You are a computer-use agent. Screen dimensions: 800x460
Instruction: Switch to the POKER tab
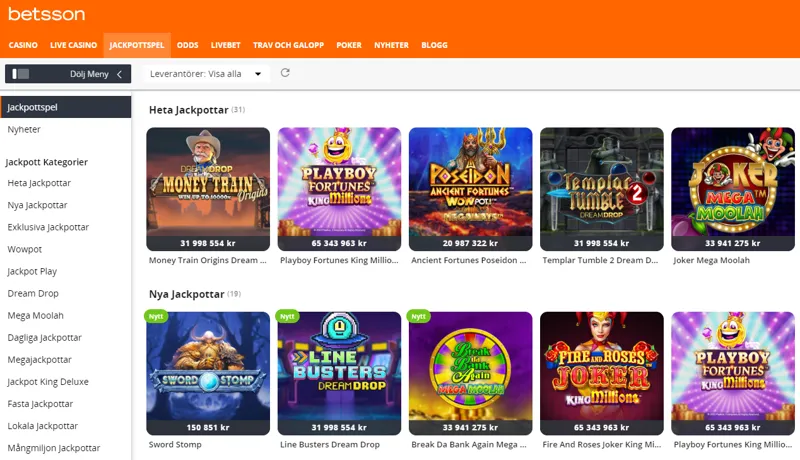coord(349,45)
